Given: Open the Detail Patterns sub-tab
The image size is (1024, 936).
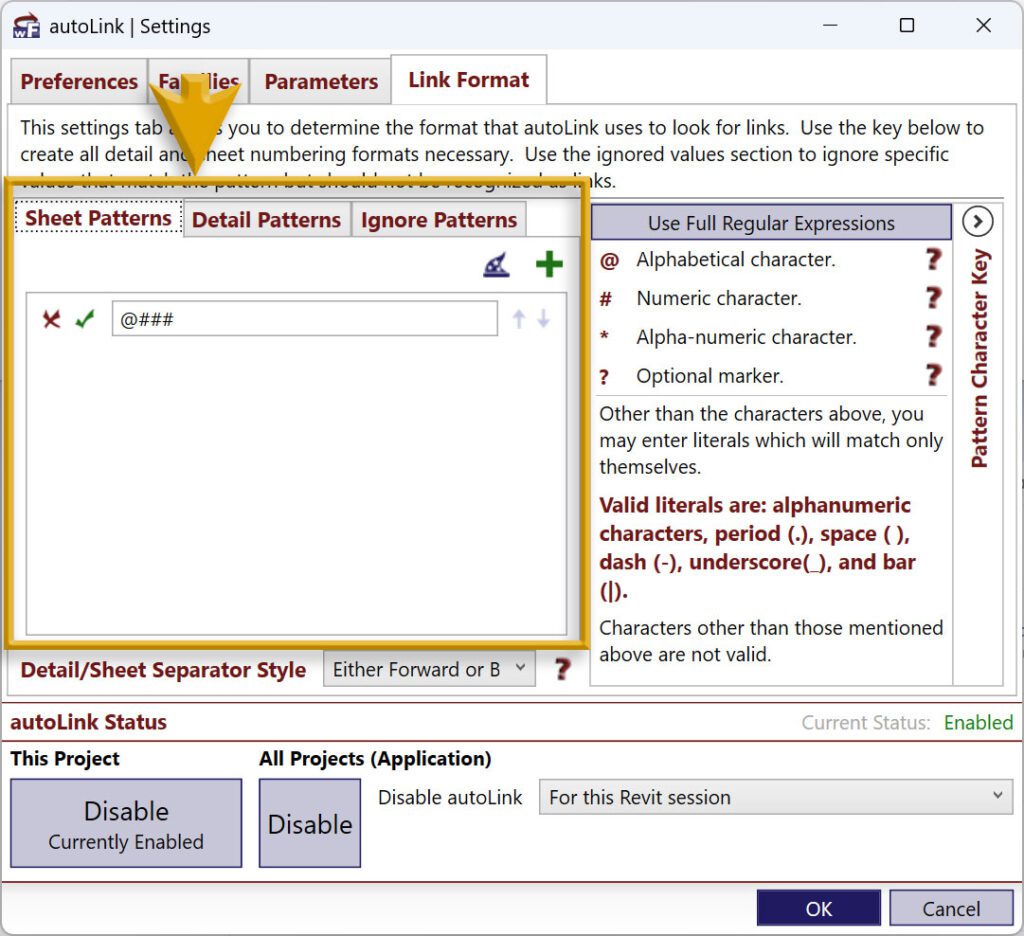Looking at the screenshot, I should tap(266, 219).
